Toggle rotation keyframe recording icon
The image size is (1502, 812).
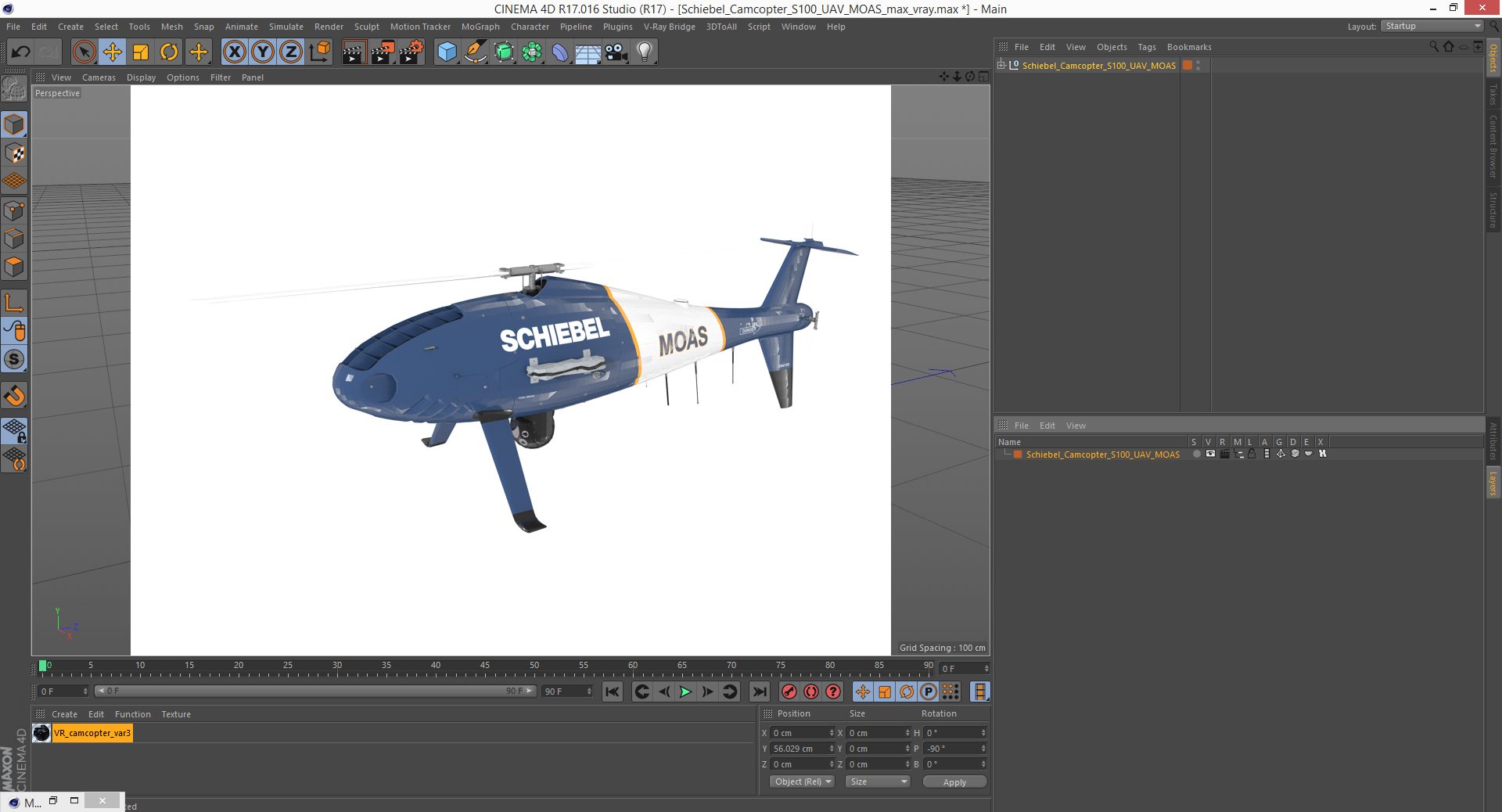[x=907, y=692]
